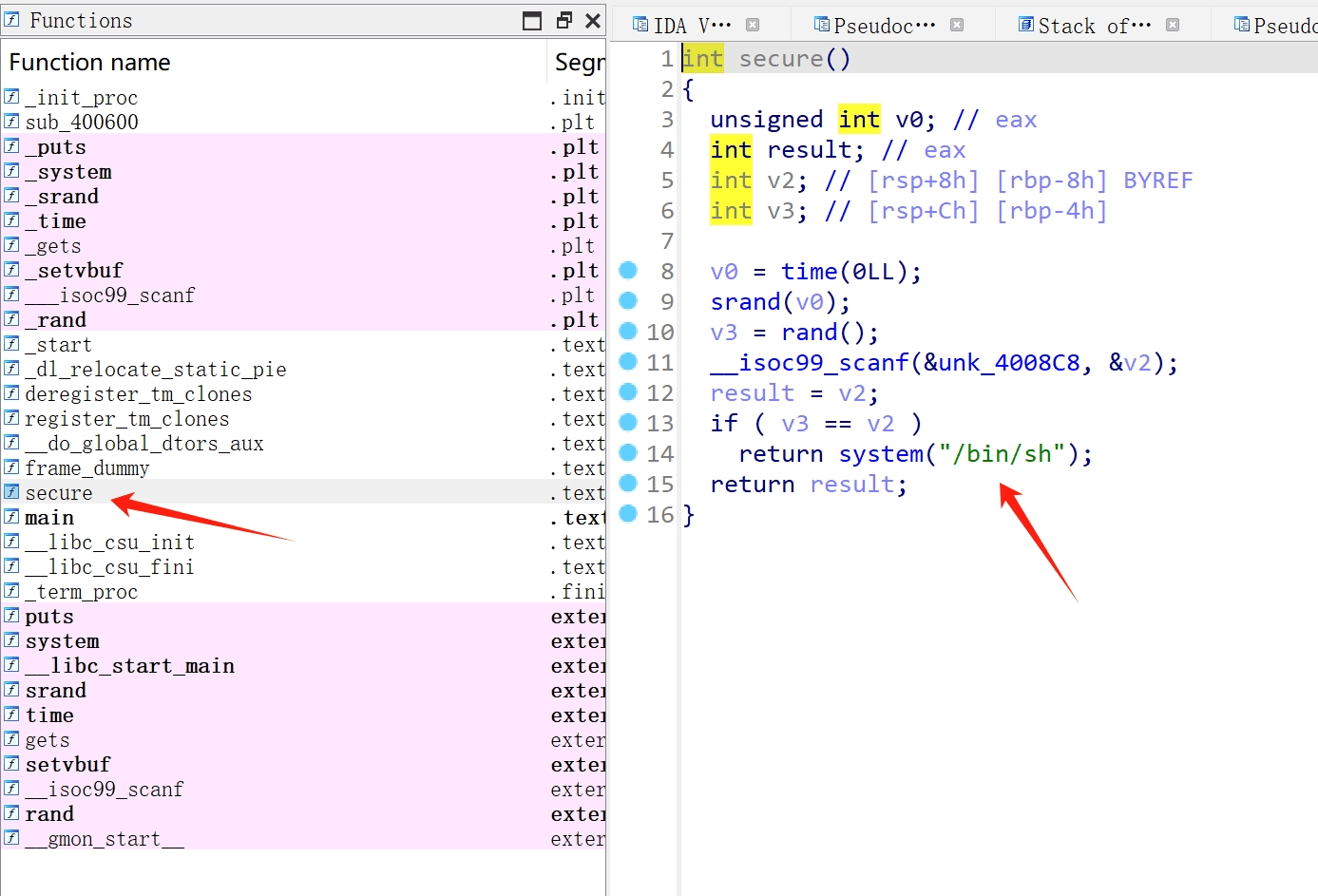The image size is (1318, 896).
Task: Toggle breakpoint dot on line 13
Action: click(628, 423)
